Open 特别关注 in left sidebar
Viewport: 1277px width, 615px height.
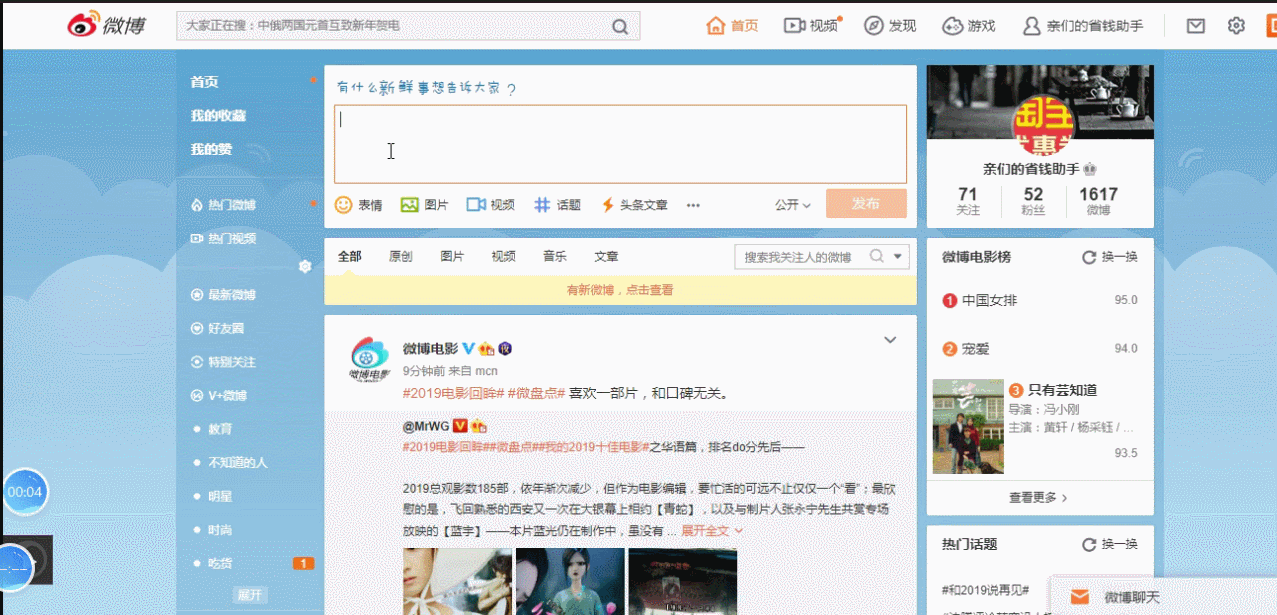click(x=223, y=362)
